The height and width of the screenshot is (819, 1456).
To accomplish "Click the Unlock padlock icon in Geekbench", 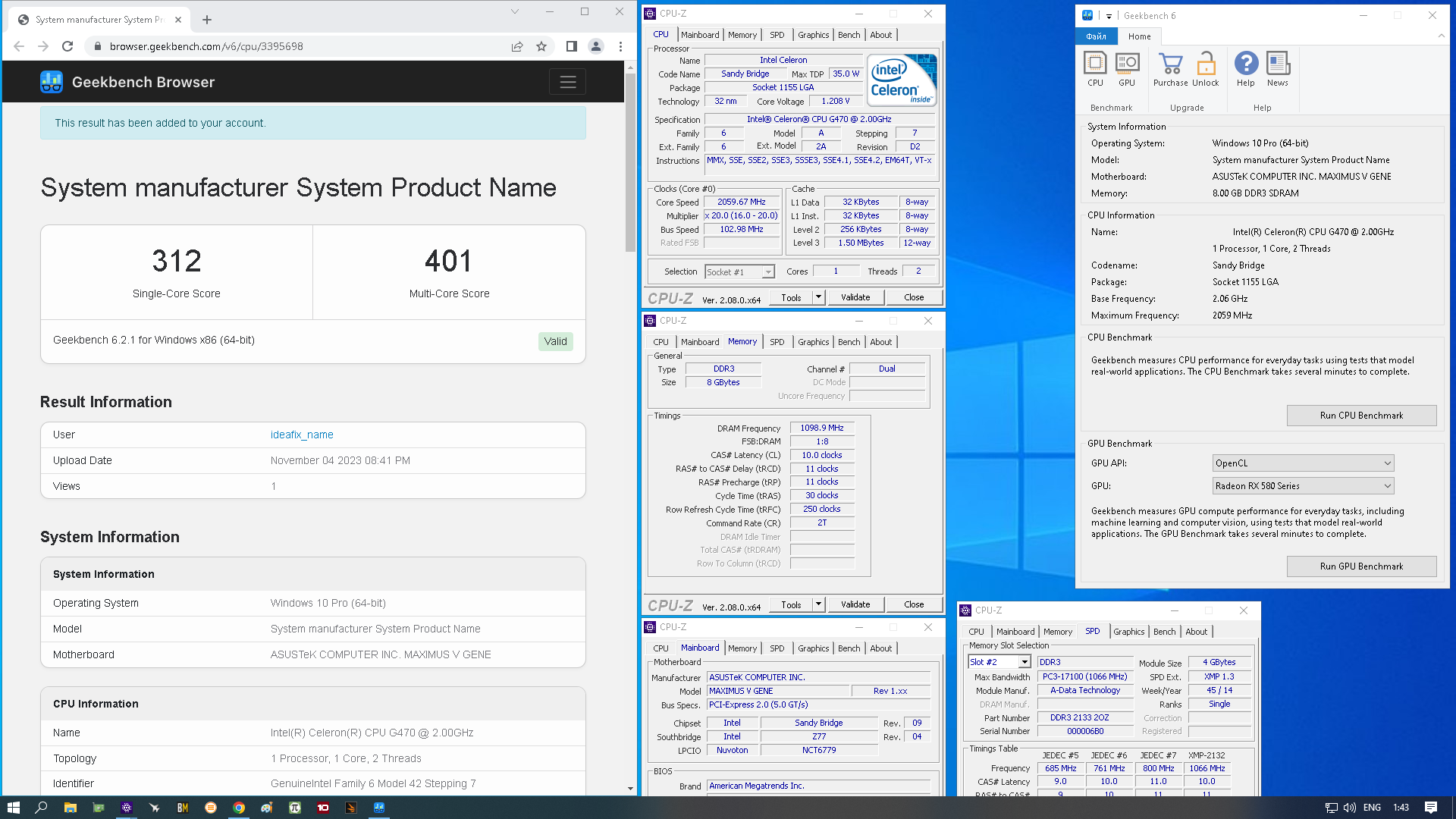I will (1205, 69).
